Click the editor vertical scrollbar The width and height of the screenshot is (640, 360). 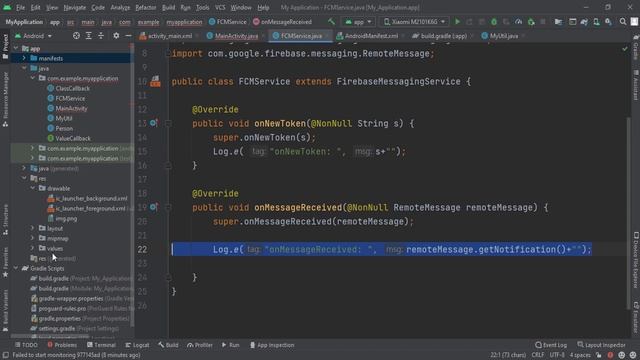[x=628, y=212]
